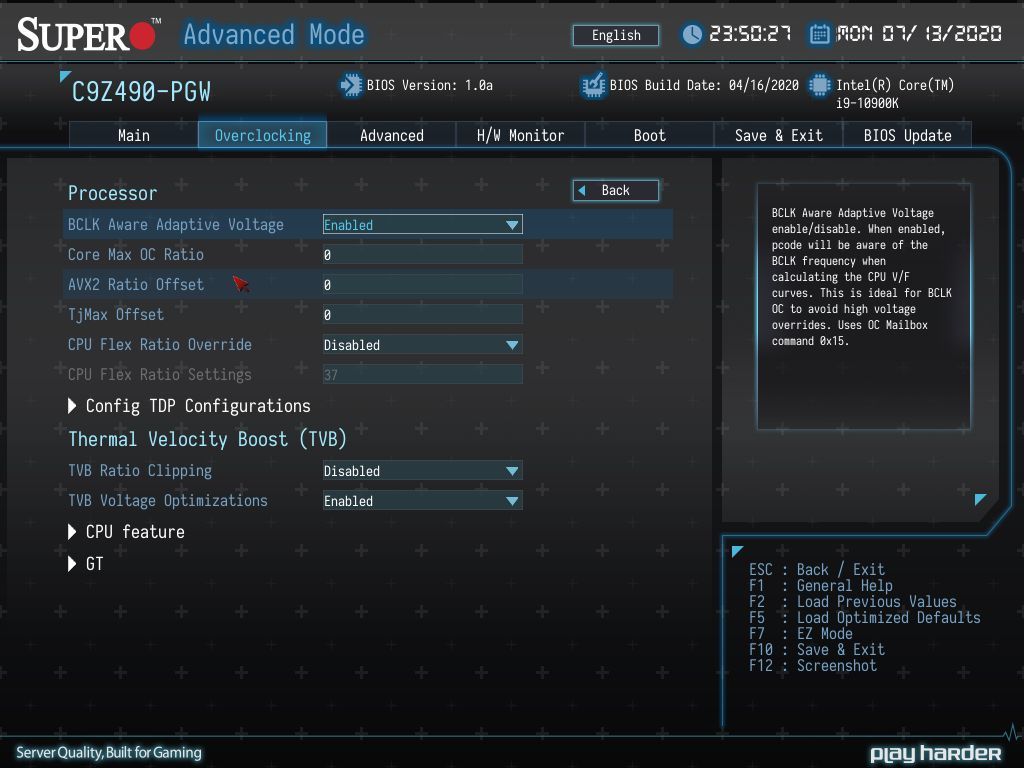Click the F7 : EZ Mode hint
Screen dimensions: 1024x768
coord(801,633)
